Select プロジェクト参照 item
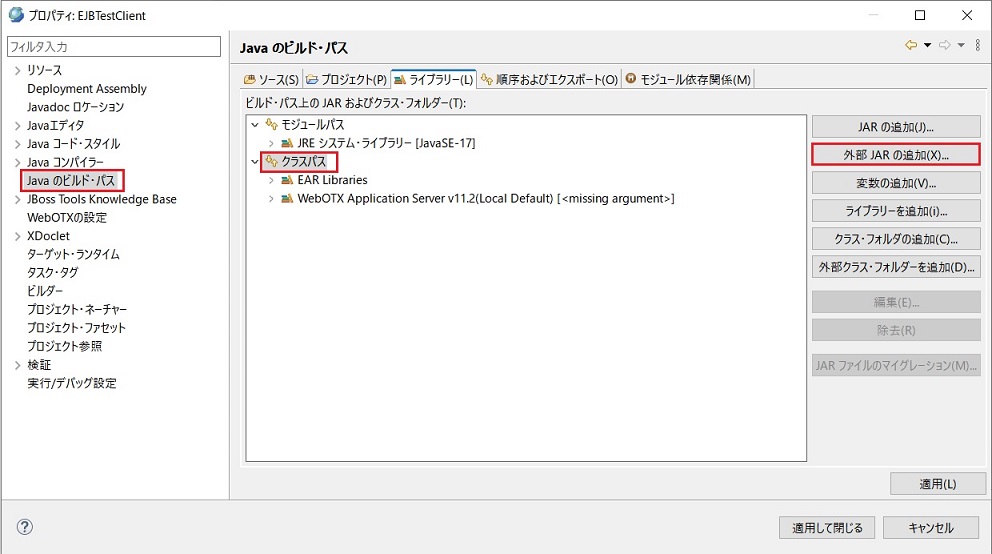The image size is (992, 554). point(64,346)
